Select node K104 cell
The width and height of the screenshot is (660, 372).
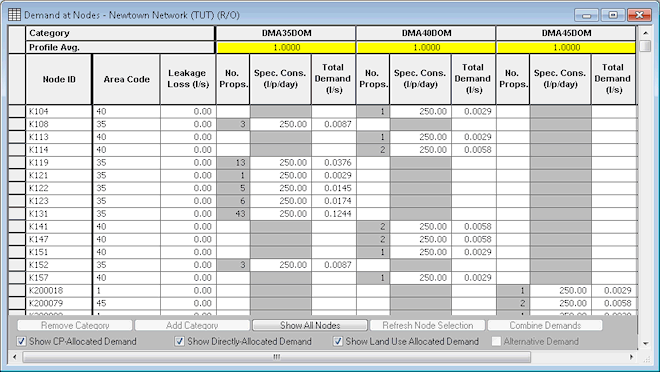point(59,112)
